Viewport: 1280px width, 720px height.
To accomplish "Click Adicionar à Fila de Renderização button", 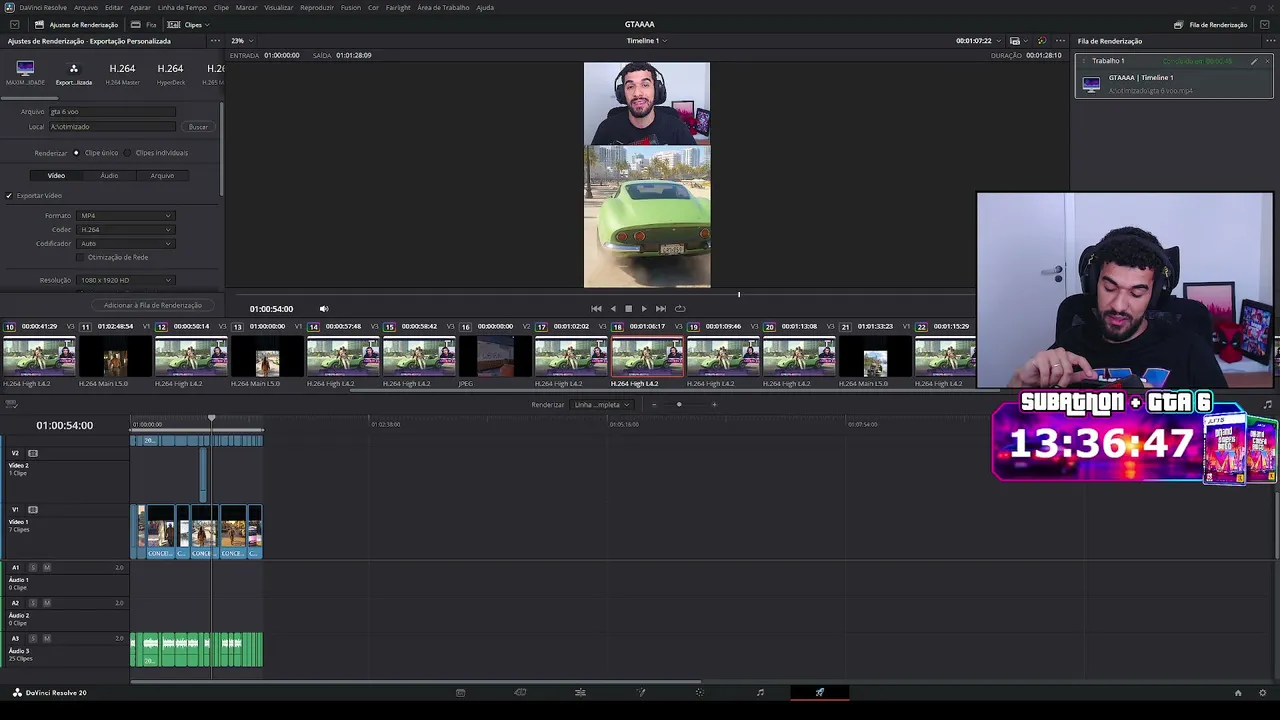I will coord(153,305).
